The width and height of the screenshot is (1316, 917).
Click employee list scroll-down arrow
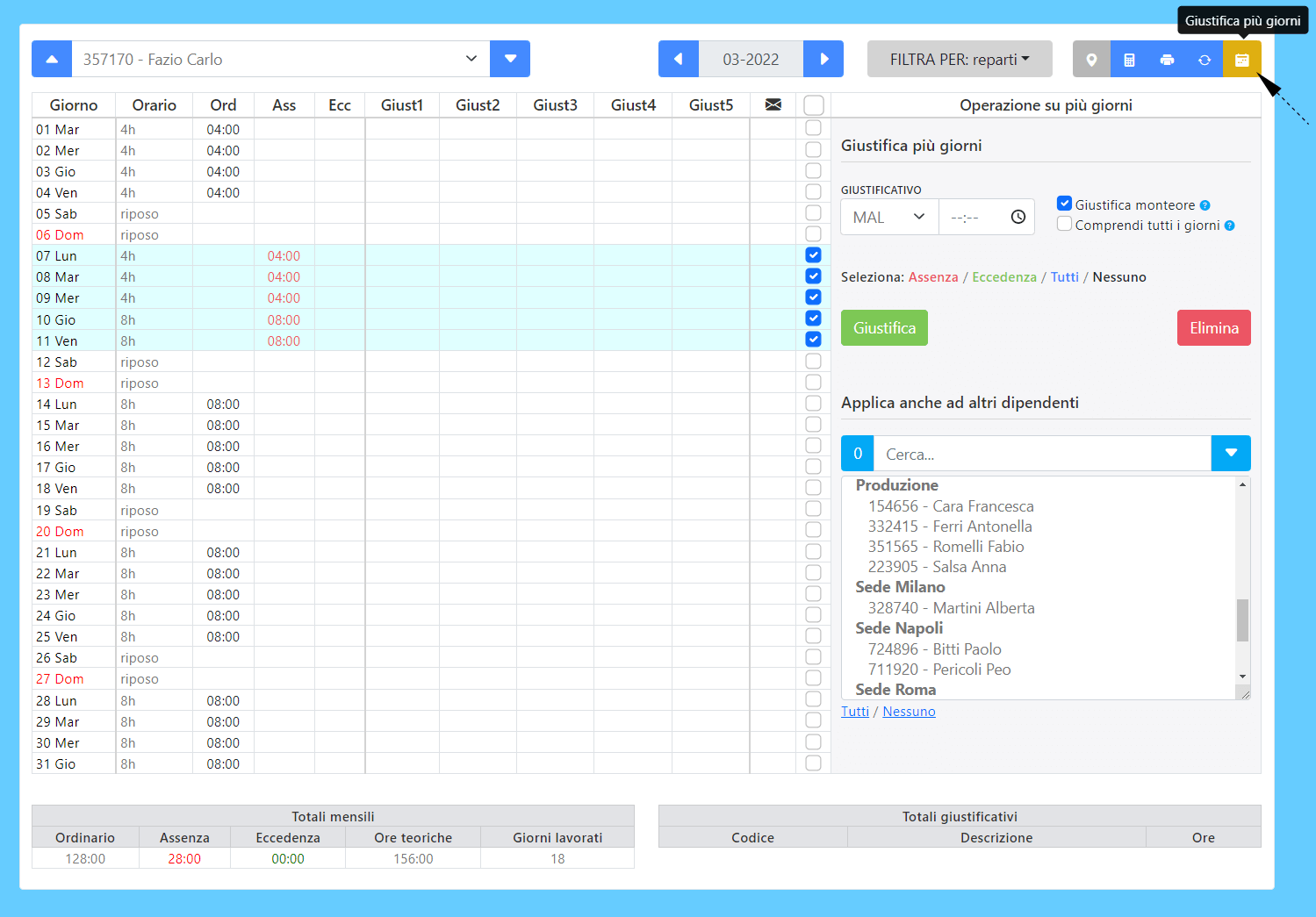[x=1242, y=677]
